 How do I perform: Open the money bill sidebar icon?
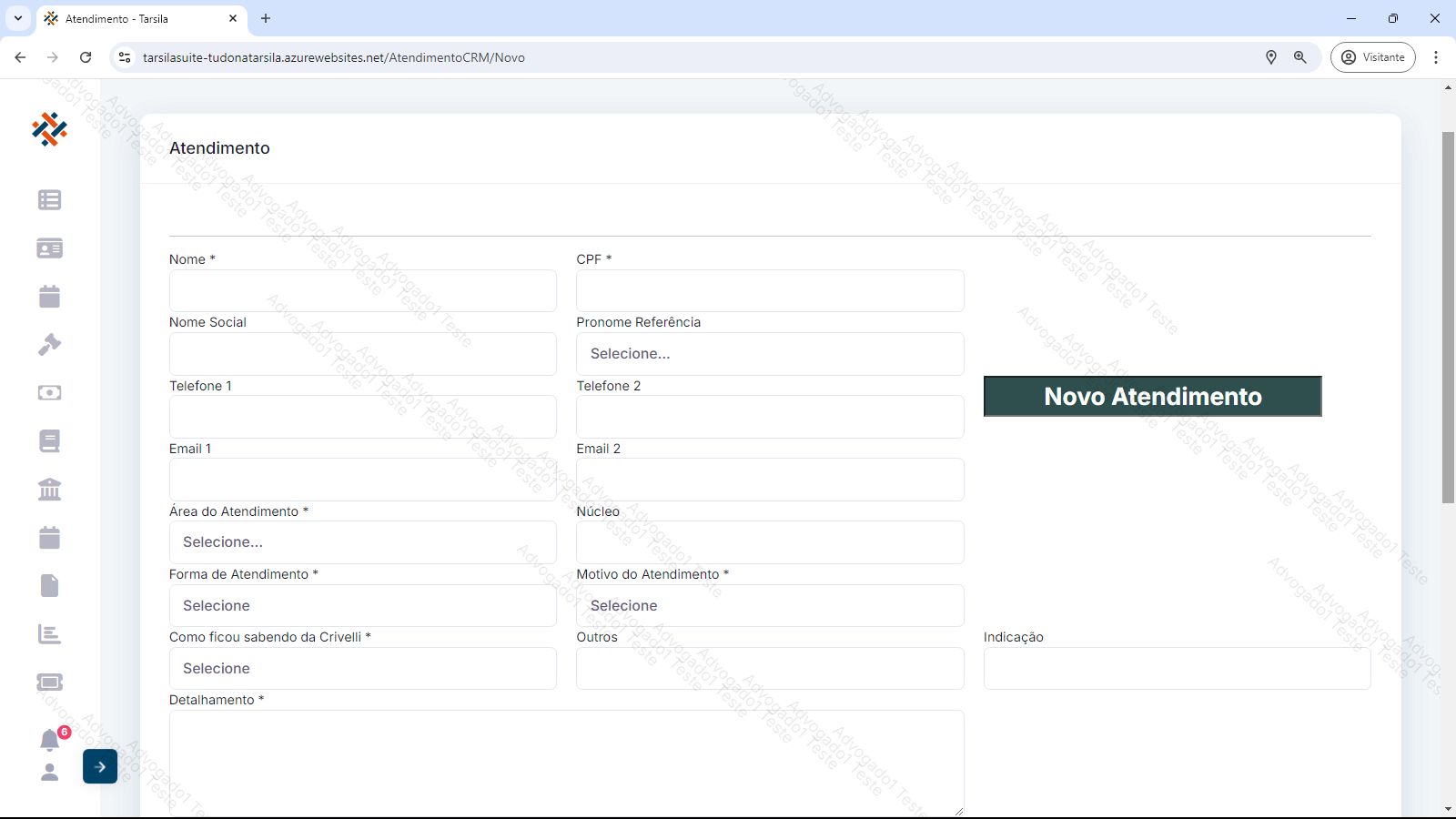(x=49, y=393)
